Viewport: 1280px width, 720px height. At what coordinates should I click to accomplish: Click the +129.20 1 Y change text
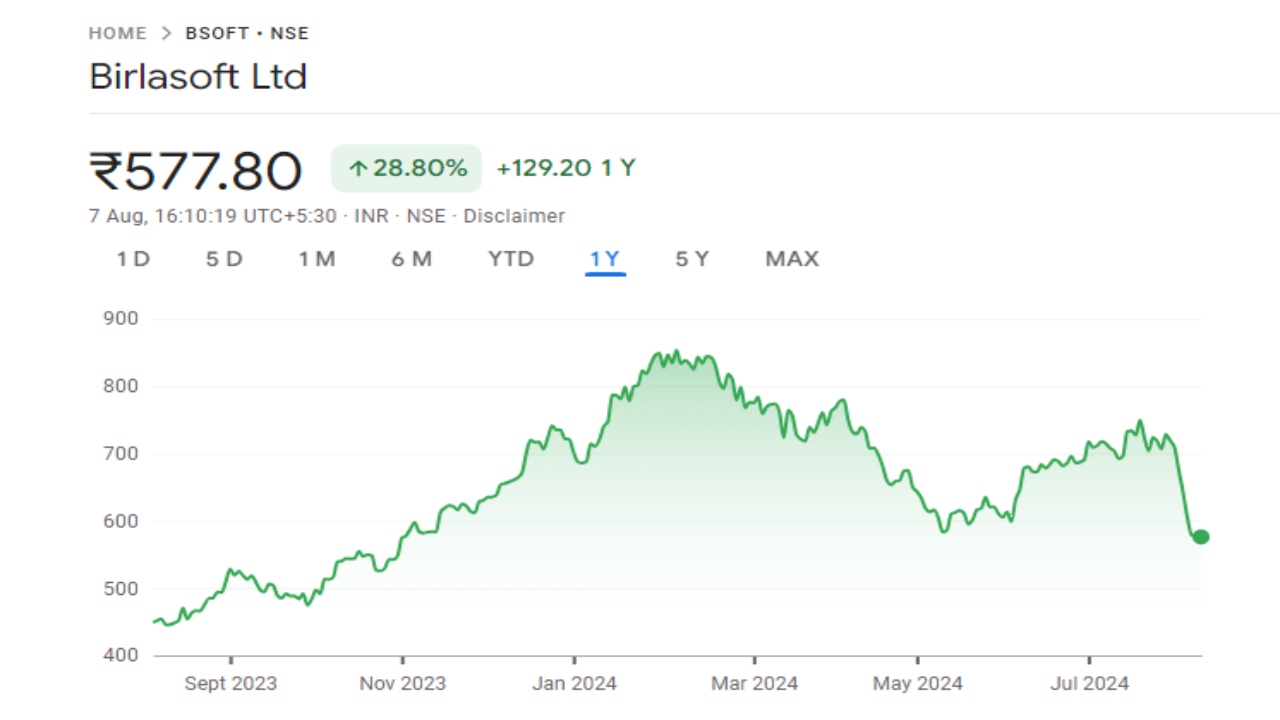coord(566,168)
